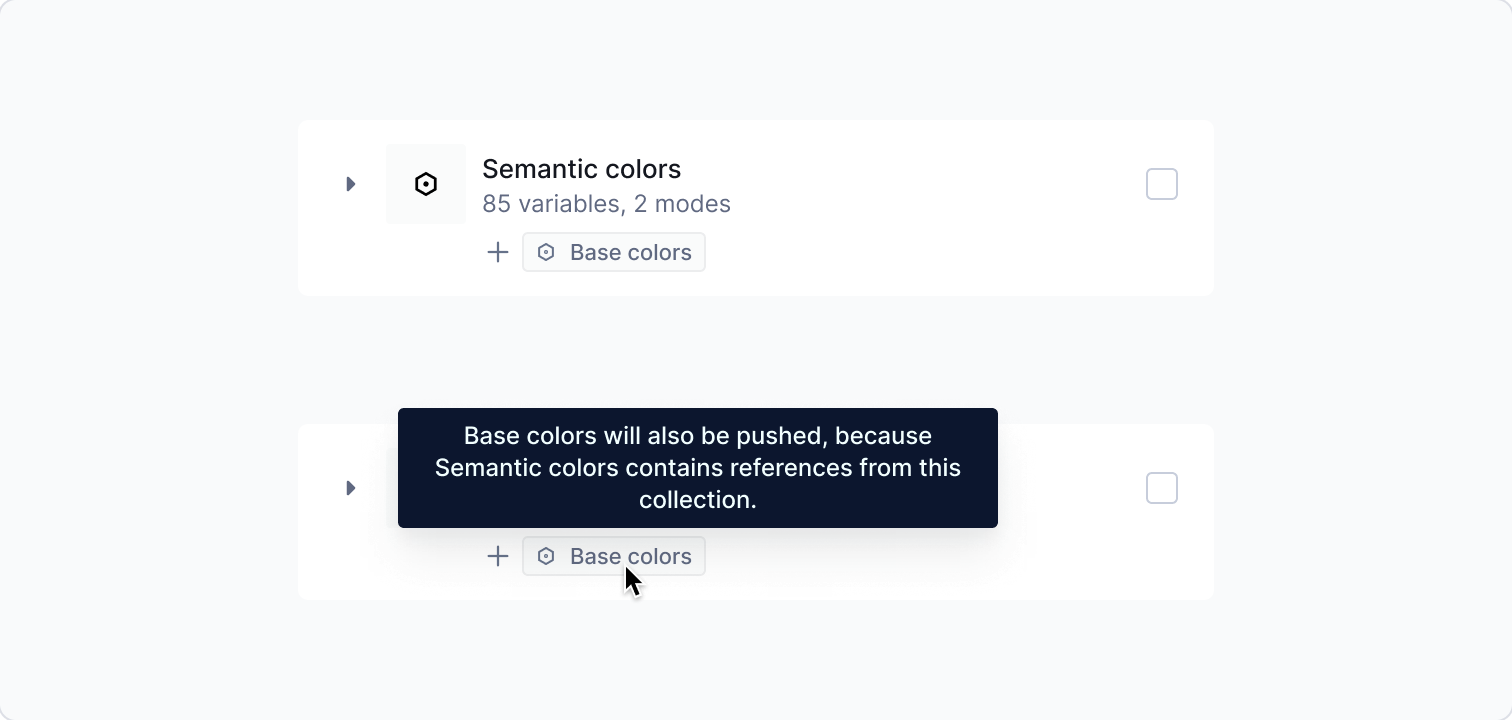The height and width of the screenshot is (720, 1512).
Task: Click the 85 variables, 2 modes label
Action: pyautogui.click(x=606, y=203)
